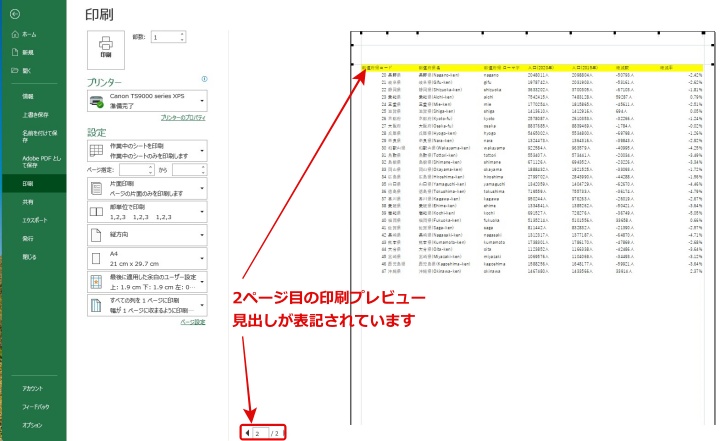The width and height of the screenshot is (720, 441).
Task: Open the ホーム (Home) page
Action: [x=24, y=34]
